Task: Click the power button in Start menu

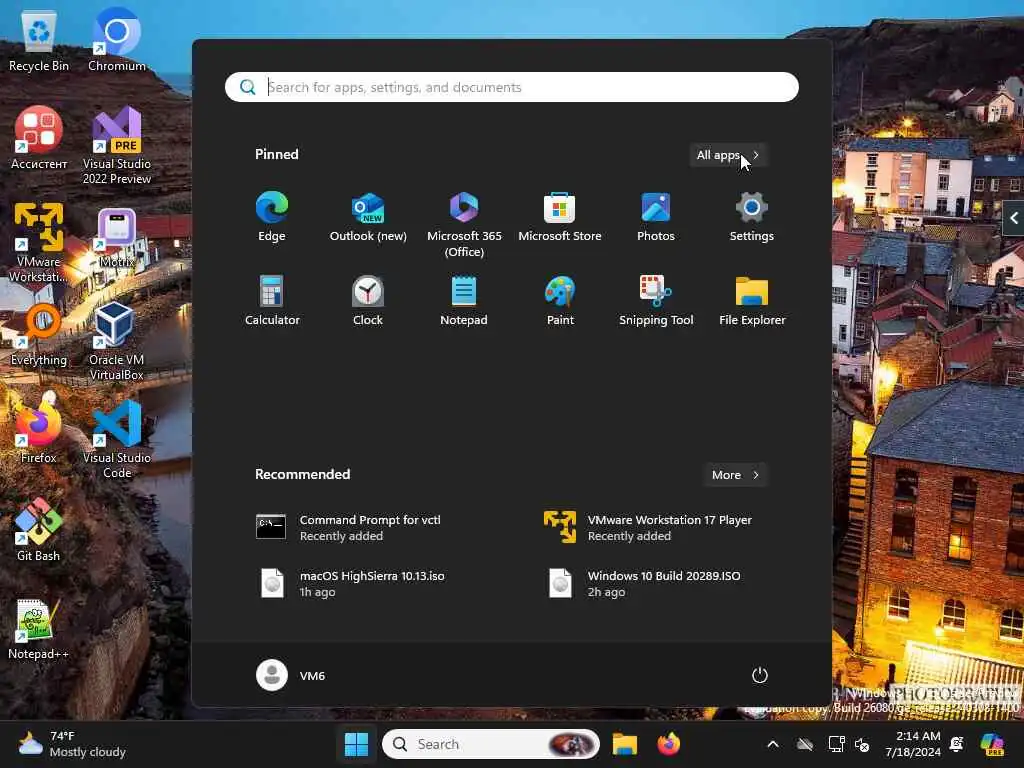Action: click(x=760, y=675)
